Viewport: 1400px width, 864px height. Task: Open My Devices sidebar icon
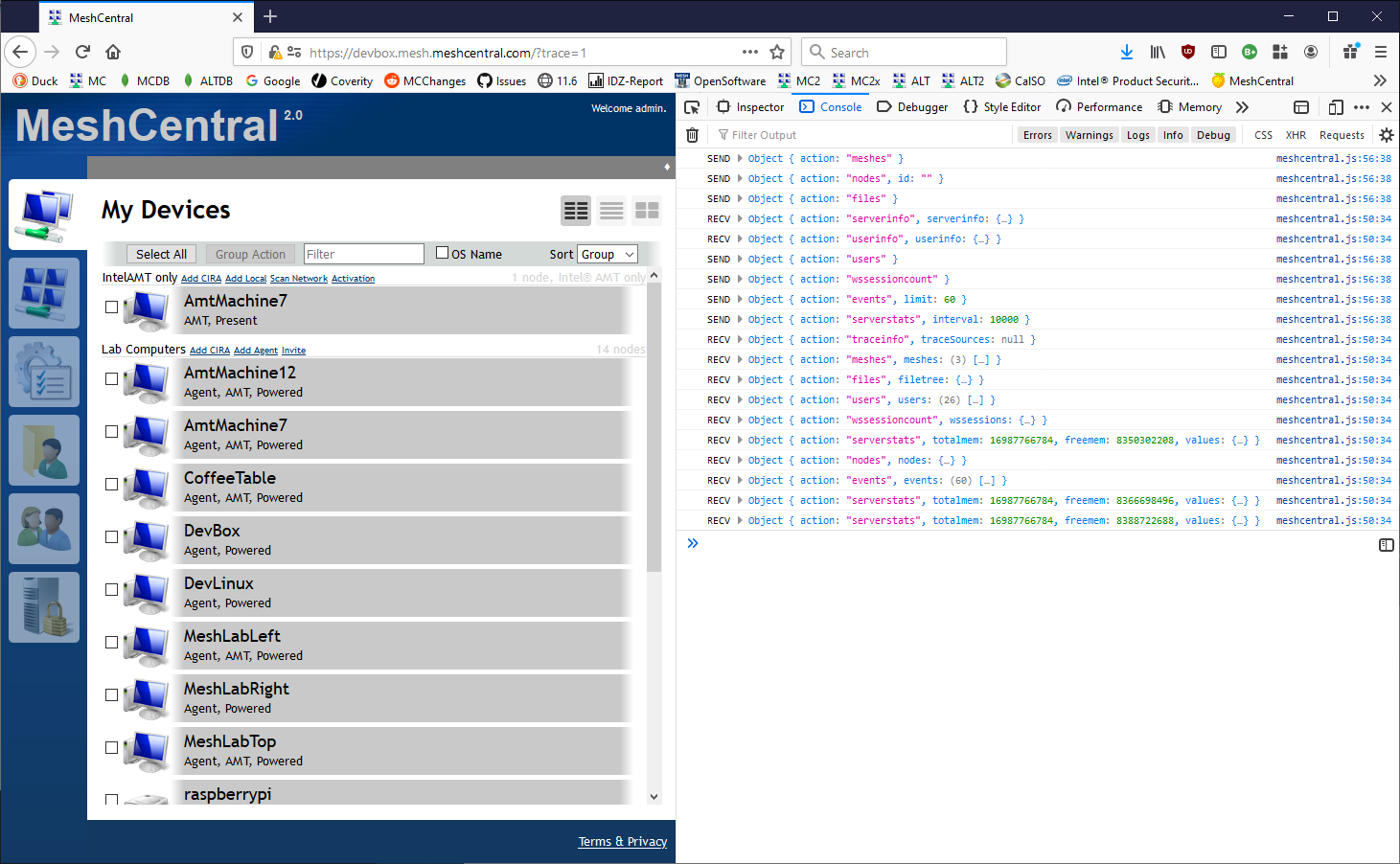point(44,214)
